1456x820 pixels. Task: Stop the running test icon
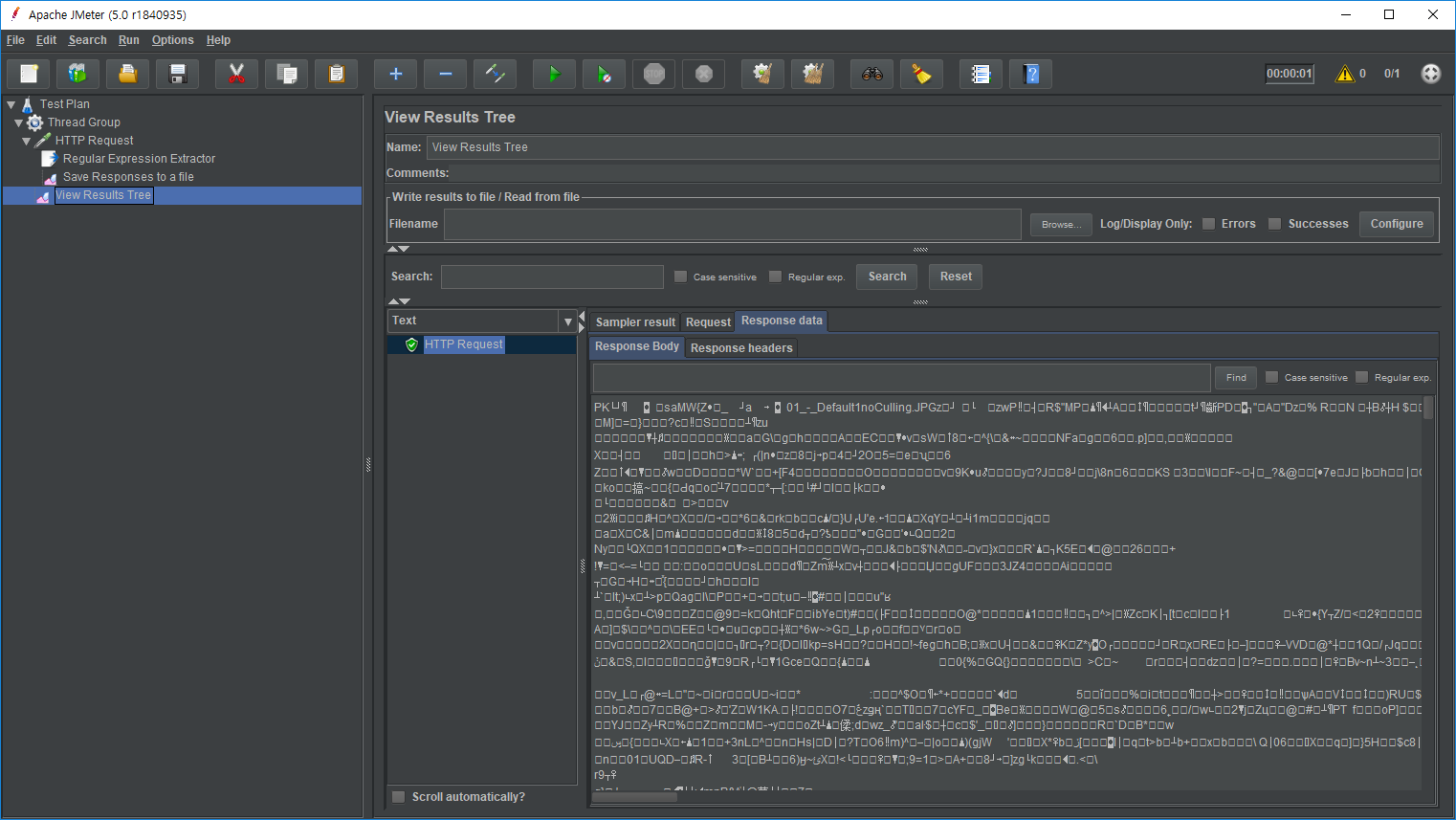coord(654,74)
